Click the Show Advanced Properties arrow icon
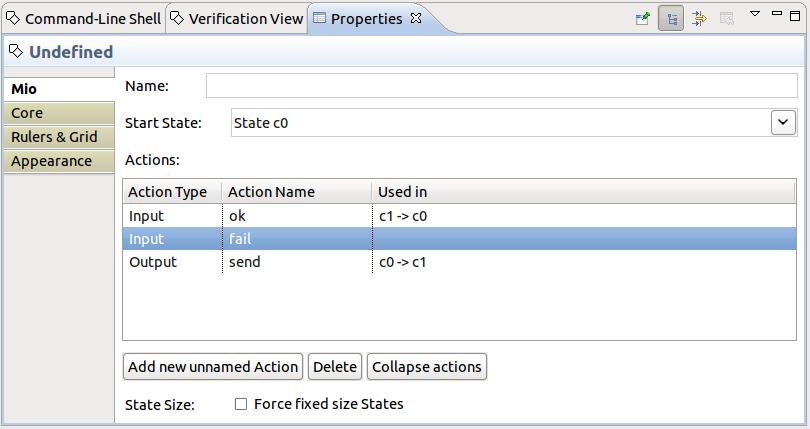Viewport: 810px width, 429px height. coord(699,18)
